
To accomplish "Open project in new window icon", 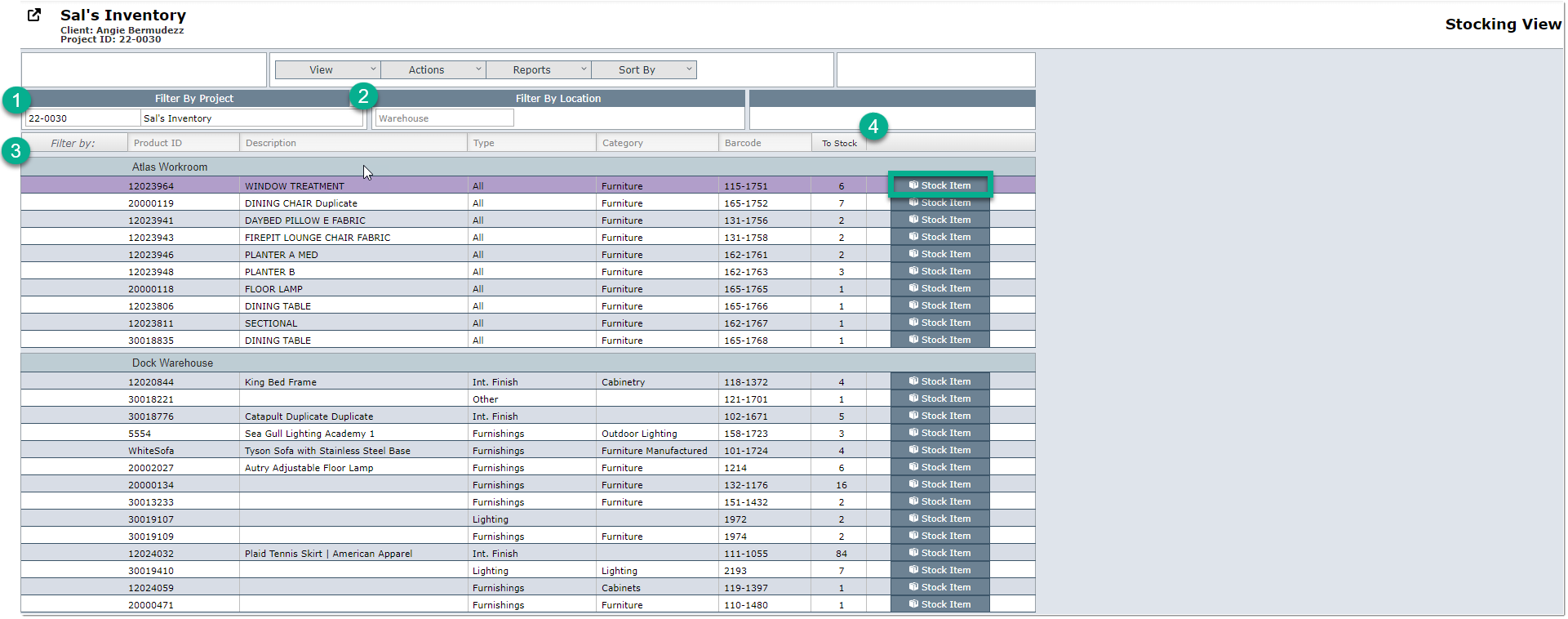I will (34, 15).
